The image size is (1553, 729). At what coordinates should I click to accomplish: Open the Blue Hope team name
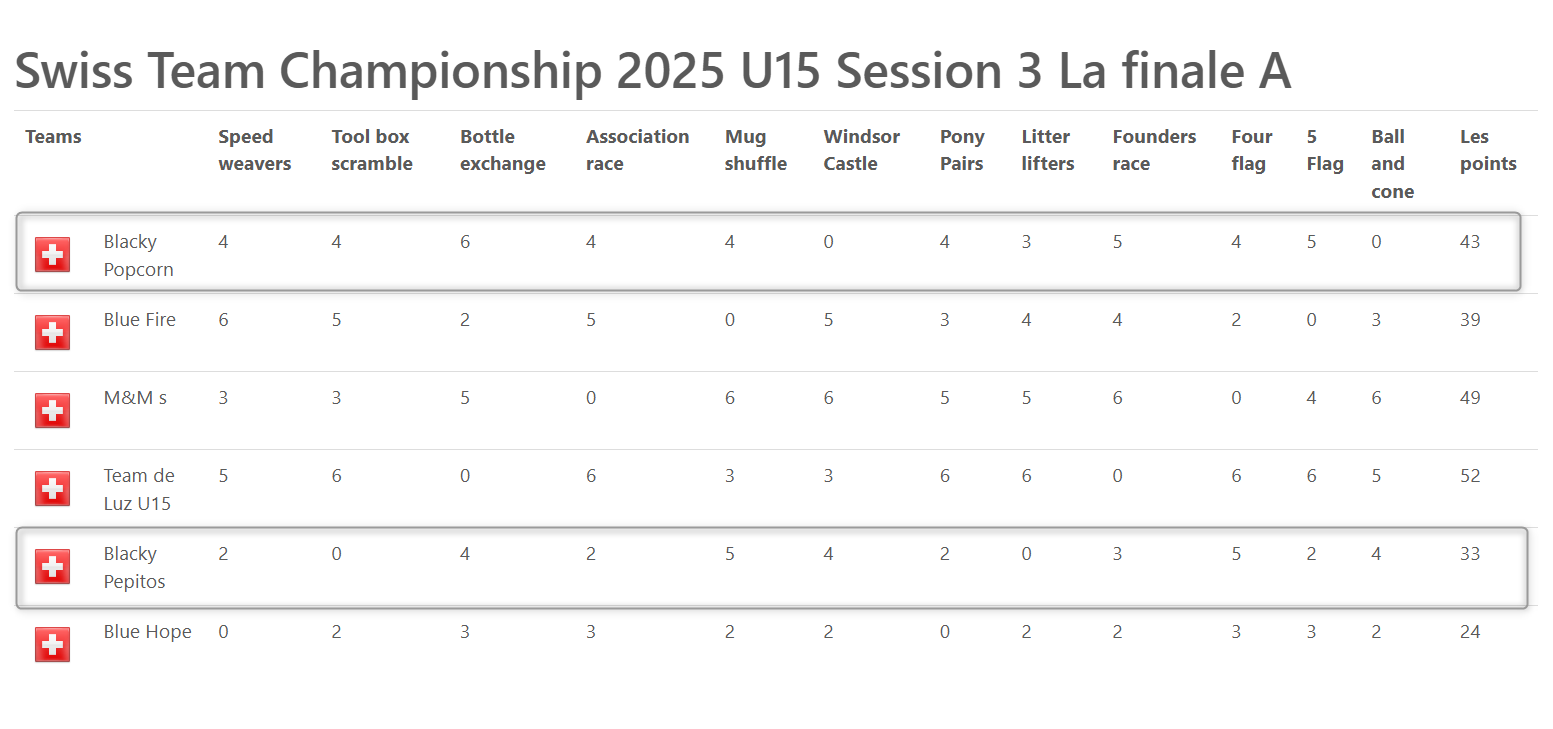click(x=148, y=632)
